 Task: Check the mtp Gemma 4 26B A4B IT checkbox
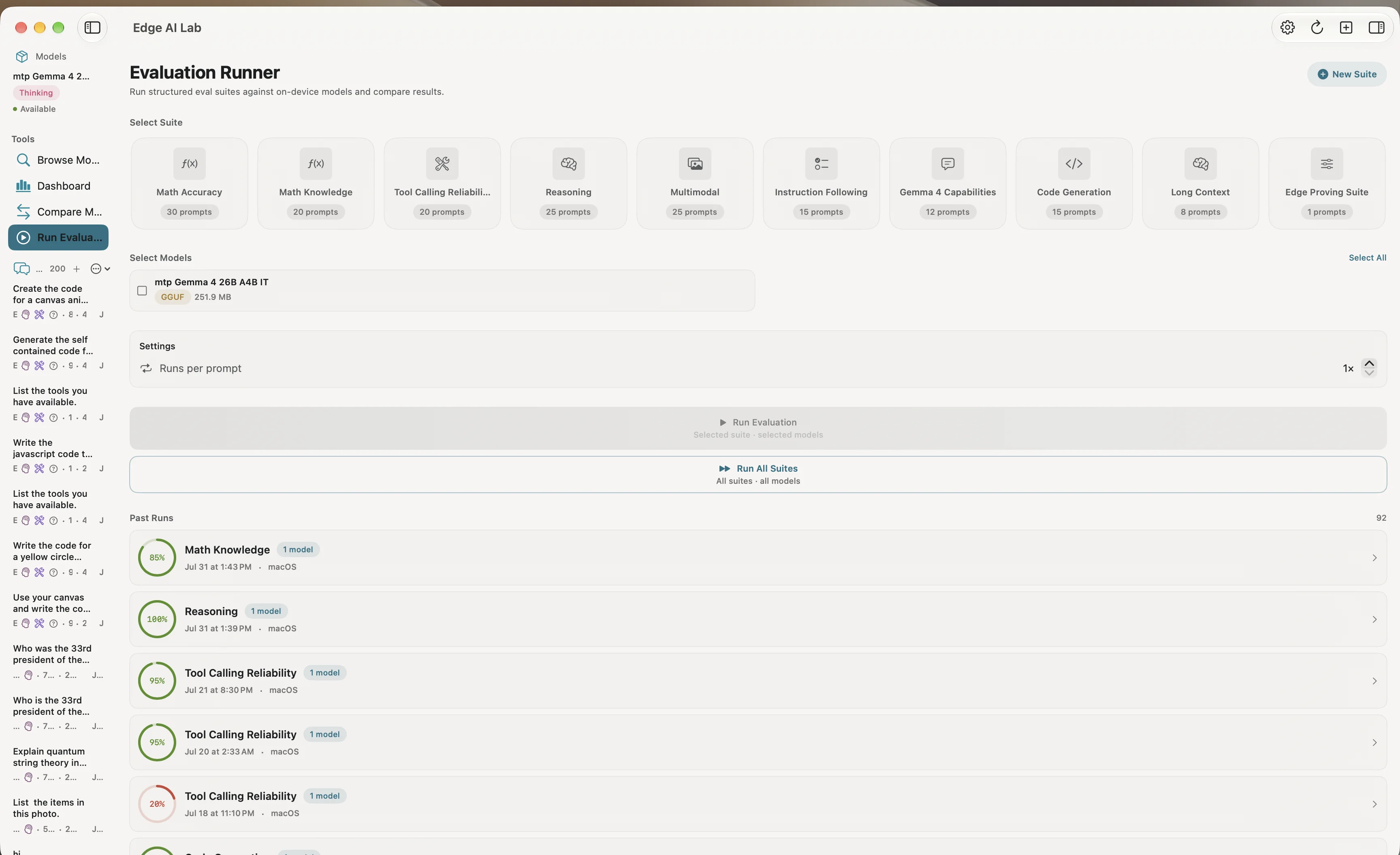[x=142, y=291]
